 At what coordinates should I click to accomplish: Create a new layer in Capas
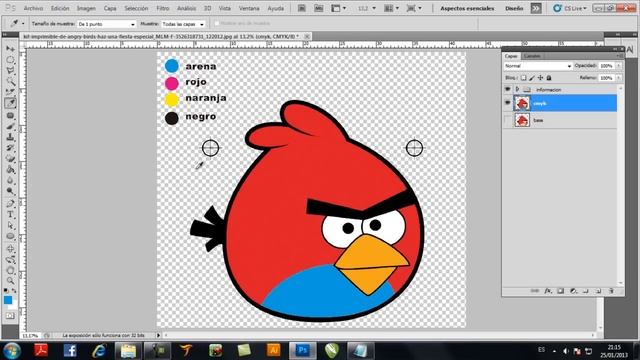[598, 291]
